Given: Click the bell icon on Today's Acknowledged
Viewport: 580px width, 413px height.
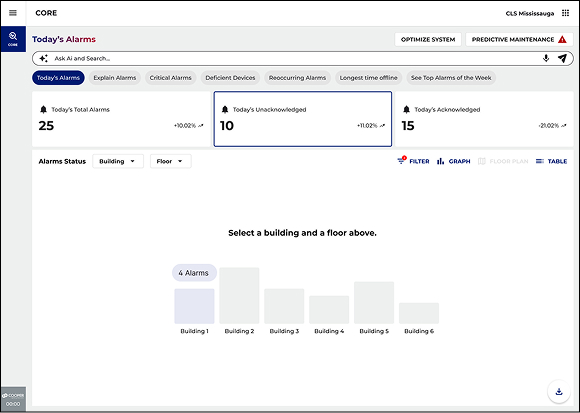Looking at the screenshot, I should [407, 109].
